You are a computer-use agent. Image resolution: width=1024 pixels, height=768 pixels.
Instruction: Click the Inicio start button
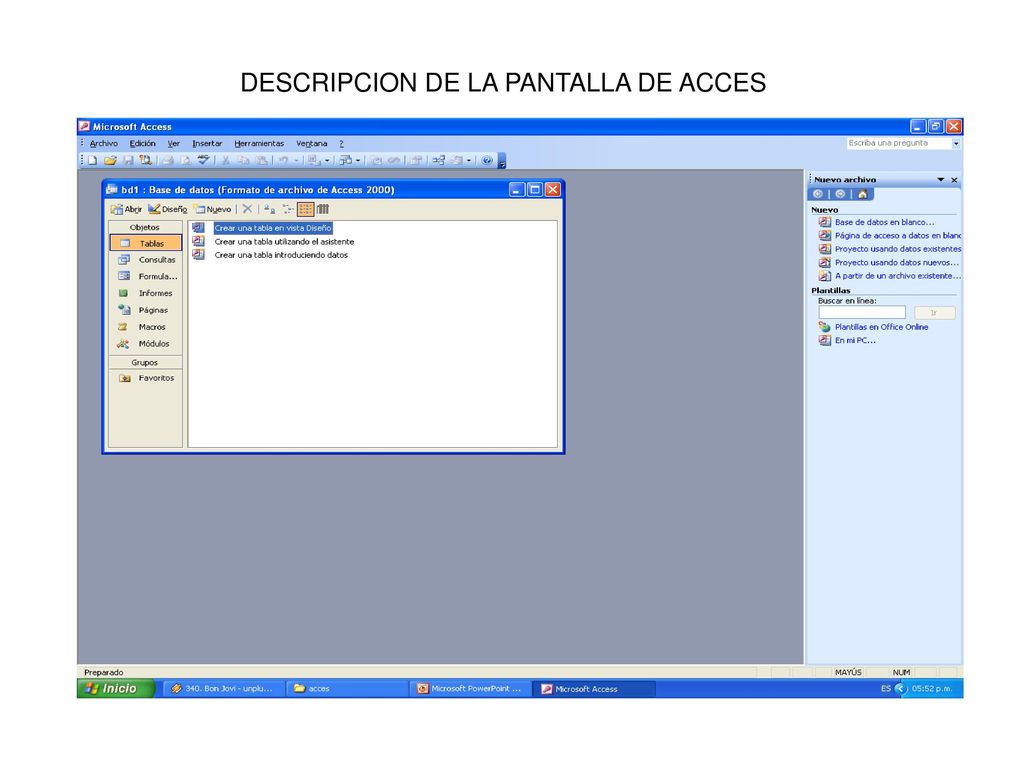116,688
